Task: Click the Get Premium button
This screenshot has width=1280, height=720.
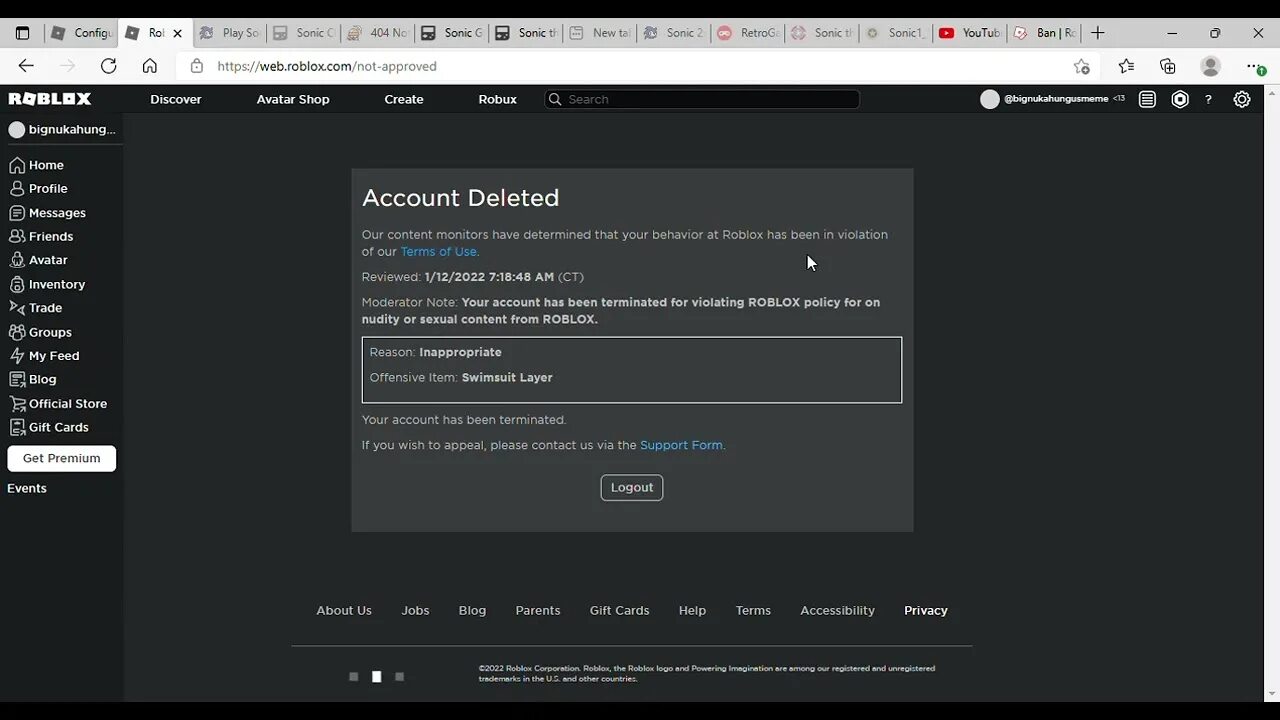Action: click(x=62, y=458)
